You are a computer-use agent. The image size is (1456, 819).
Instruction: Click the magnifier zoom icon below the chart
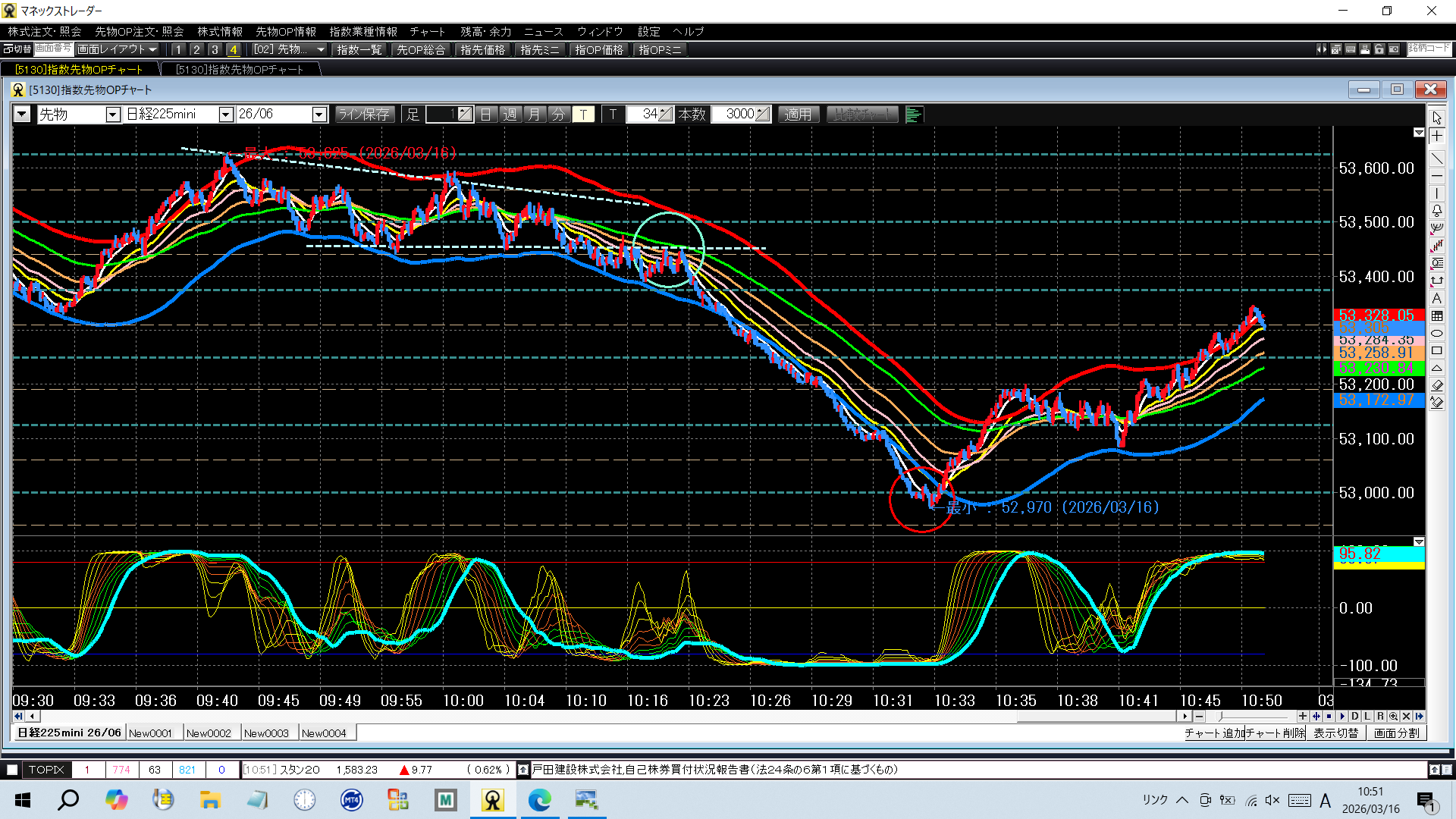[1394, 716]
